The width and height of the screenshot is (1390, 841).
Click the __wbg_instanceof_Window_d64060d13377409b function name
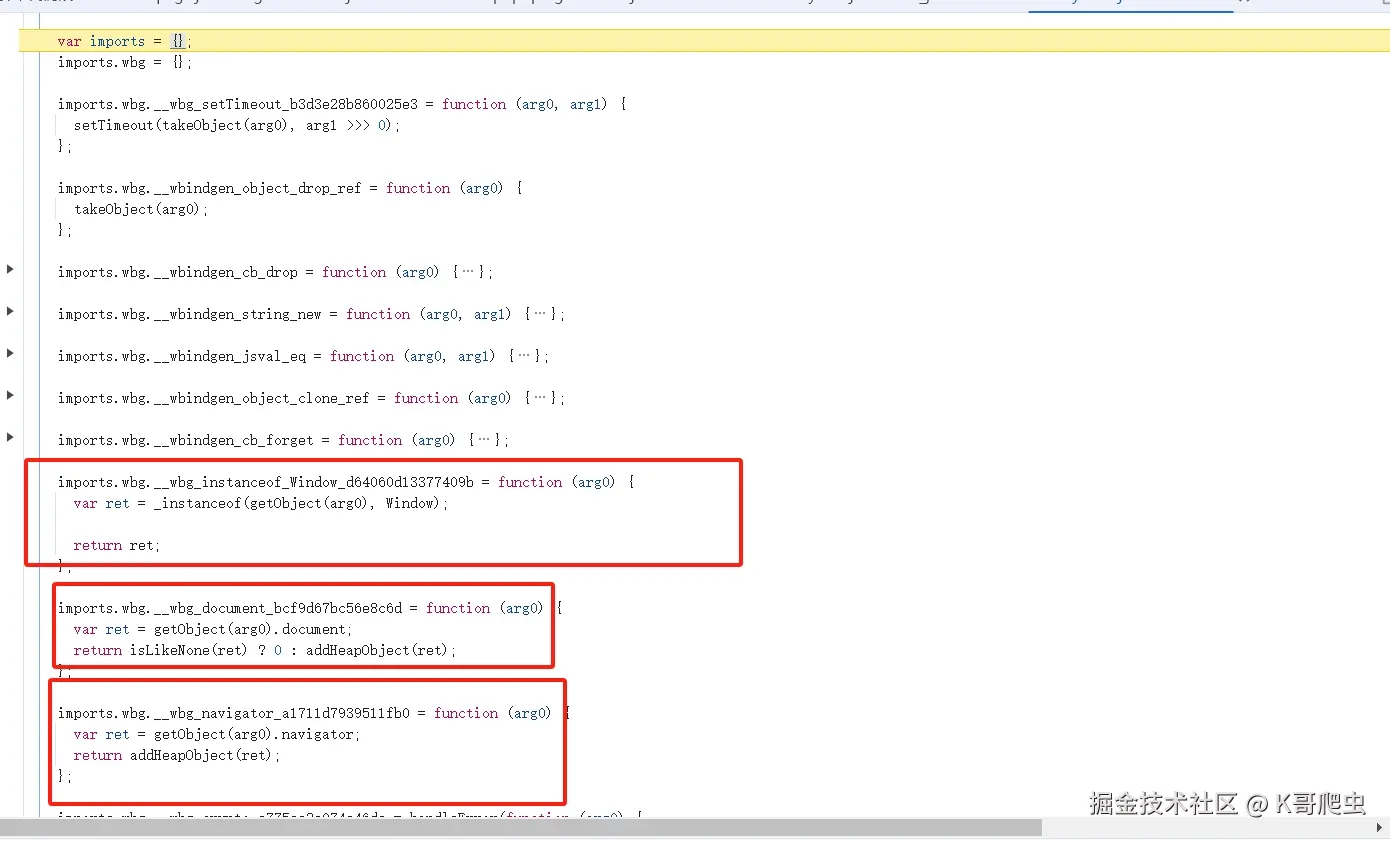click(x=314, y=482)
